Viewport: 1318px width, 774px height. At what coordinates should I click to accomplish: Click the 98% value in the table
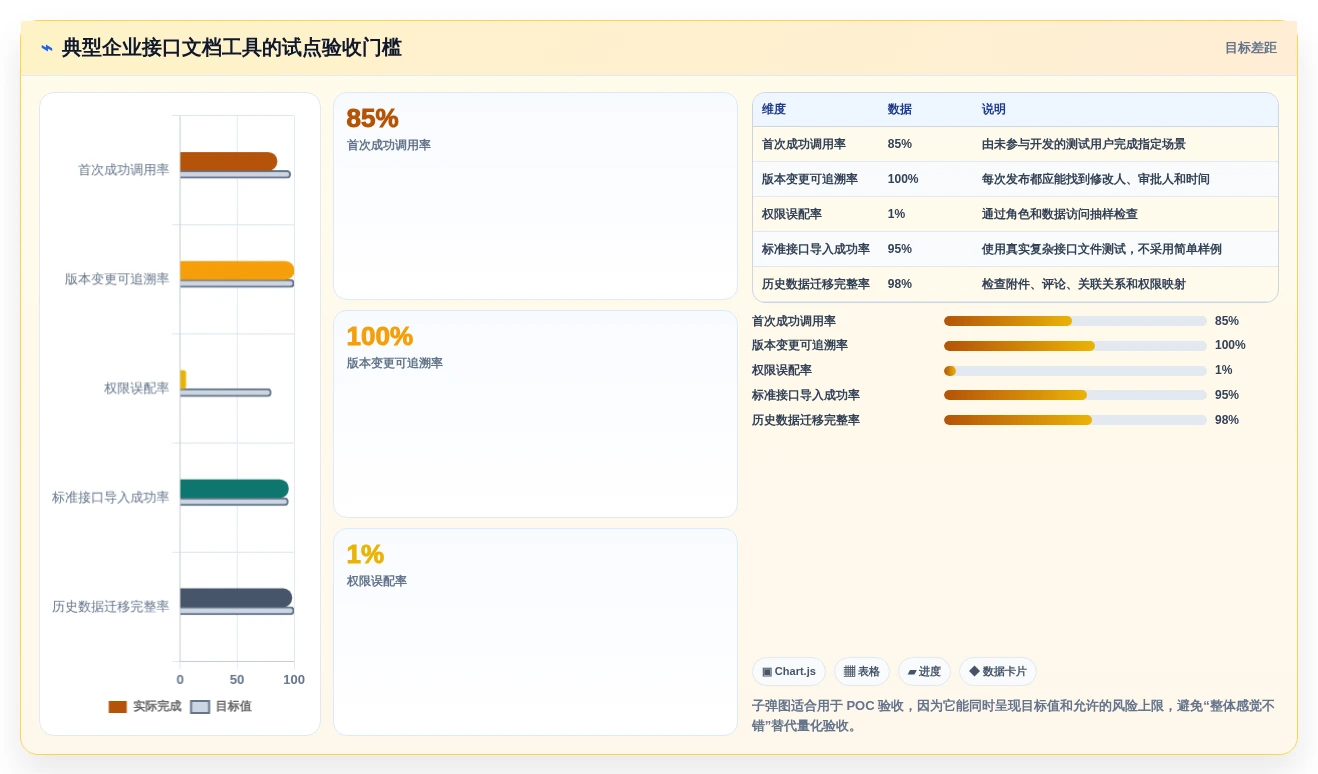[900, 284]
